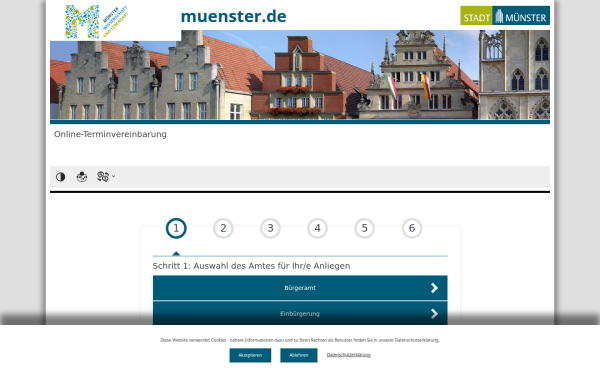600x375 pixels.
Task: Select step 5 in the progress indicator
Action: (364, 228)
